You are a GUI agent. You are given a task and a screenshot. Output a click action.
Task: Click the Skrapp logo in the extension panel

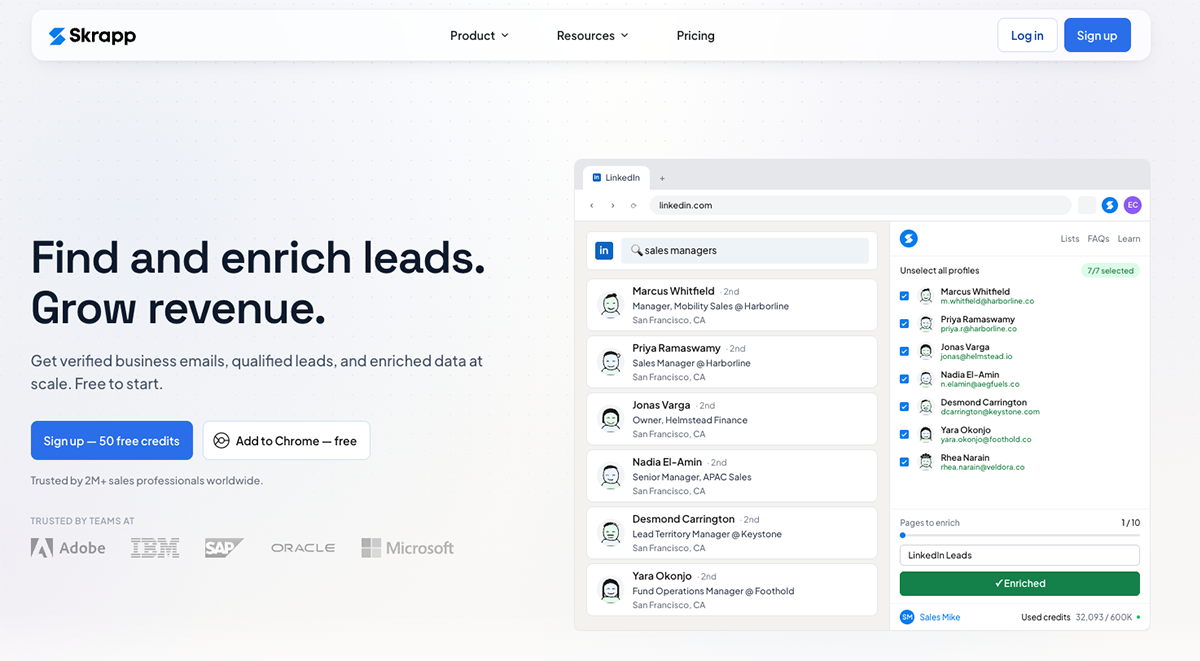point(908,238)
